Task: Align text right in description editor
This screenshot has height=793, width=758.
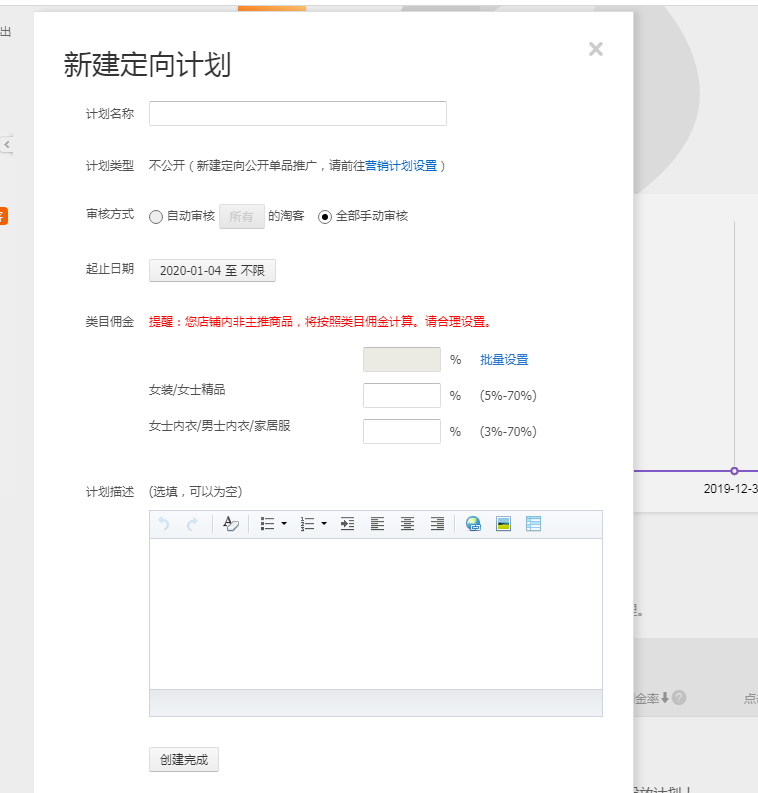Action: pyautogui.click(x=437, y=524)
